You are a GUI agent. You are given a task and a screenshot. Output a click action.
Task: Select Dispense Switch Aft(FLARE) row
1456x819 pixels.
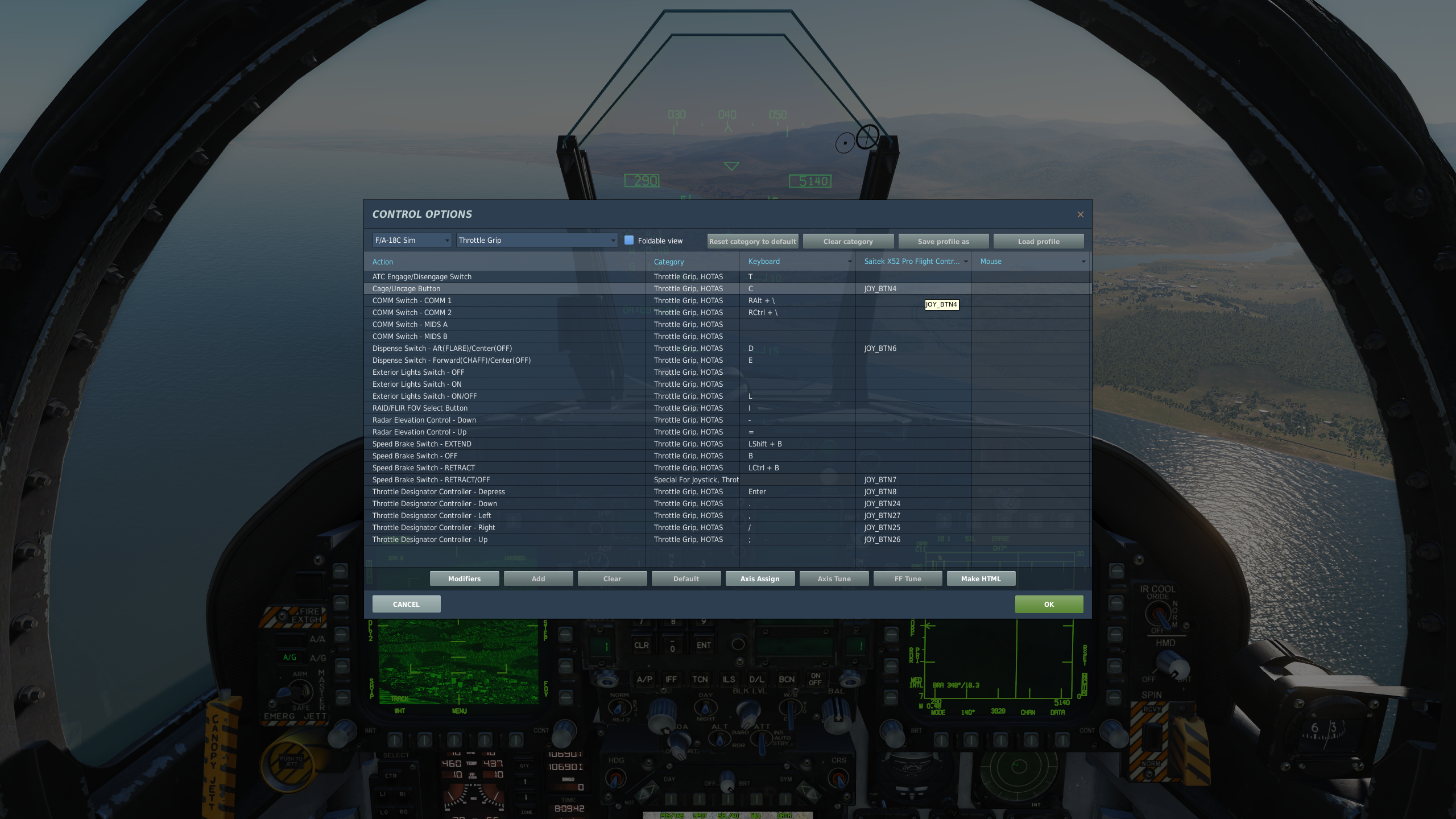pos(727,348)
